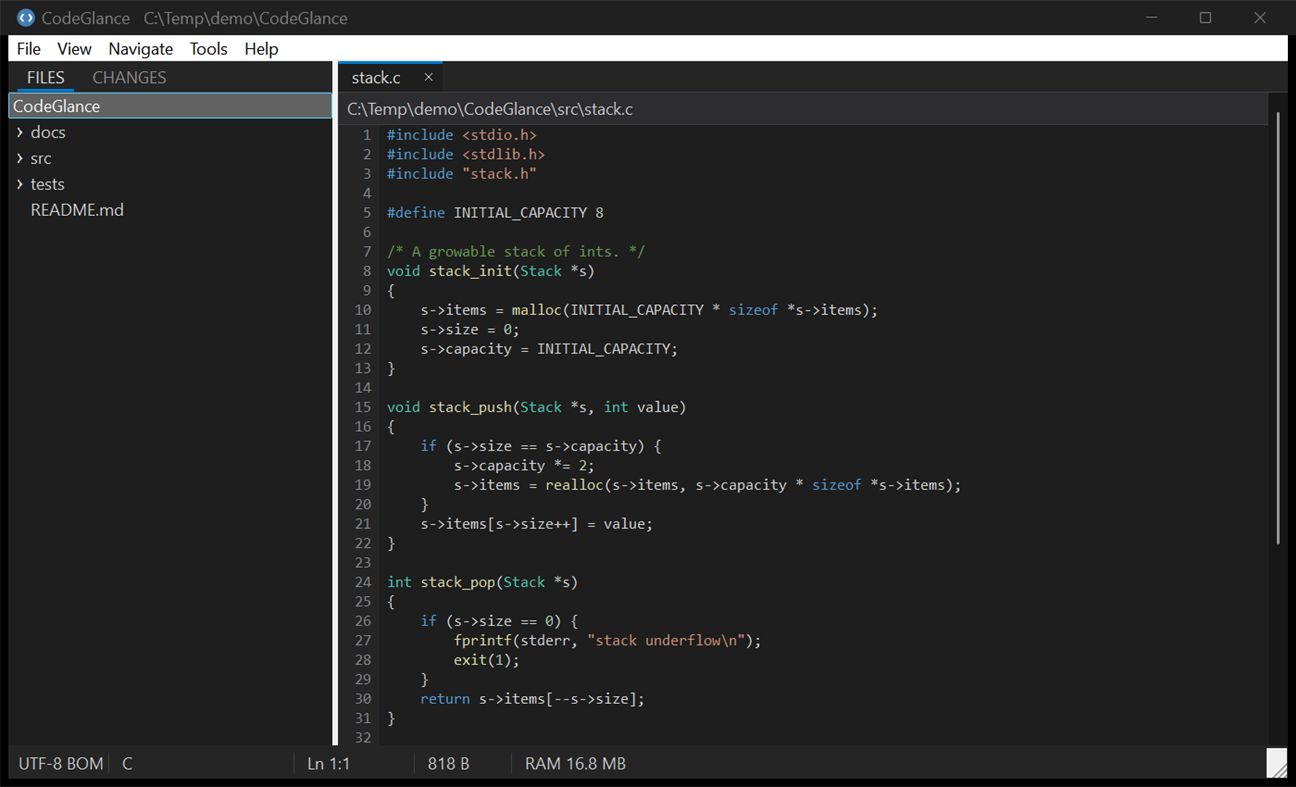
Task: Click the resize grip in bottom-right corner
Action: click(1277, 763)
